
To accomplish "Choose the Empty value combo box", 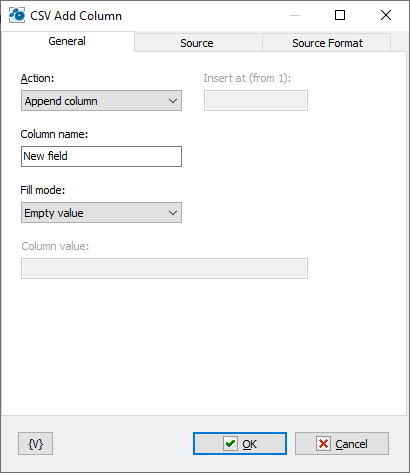I will [101, 213].
